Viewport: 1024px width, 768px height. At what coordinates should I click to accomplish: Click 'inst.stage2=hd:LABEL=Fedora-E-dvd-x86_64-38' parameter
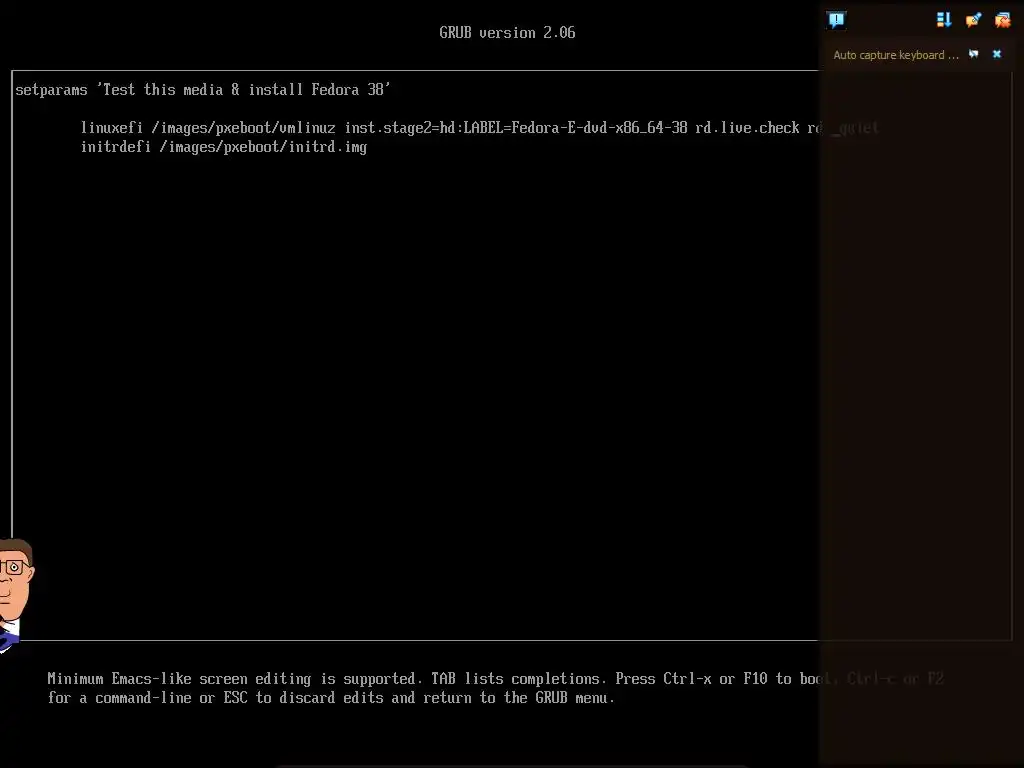pos(516,127)
